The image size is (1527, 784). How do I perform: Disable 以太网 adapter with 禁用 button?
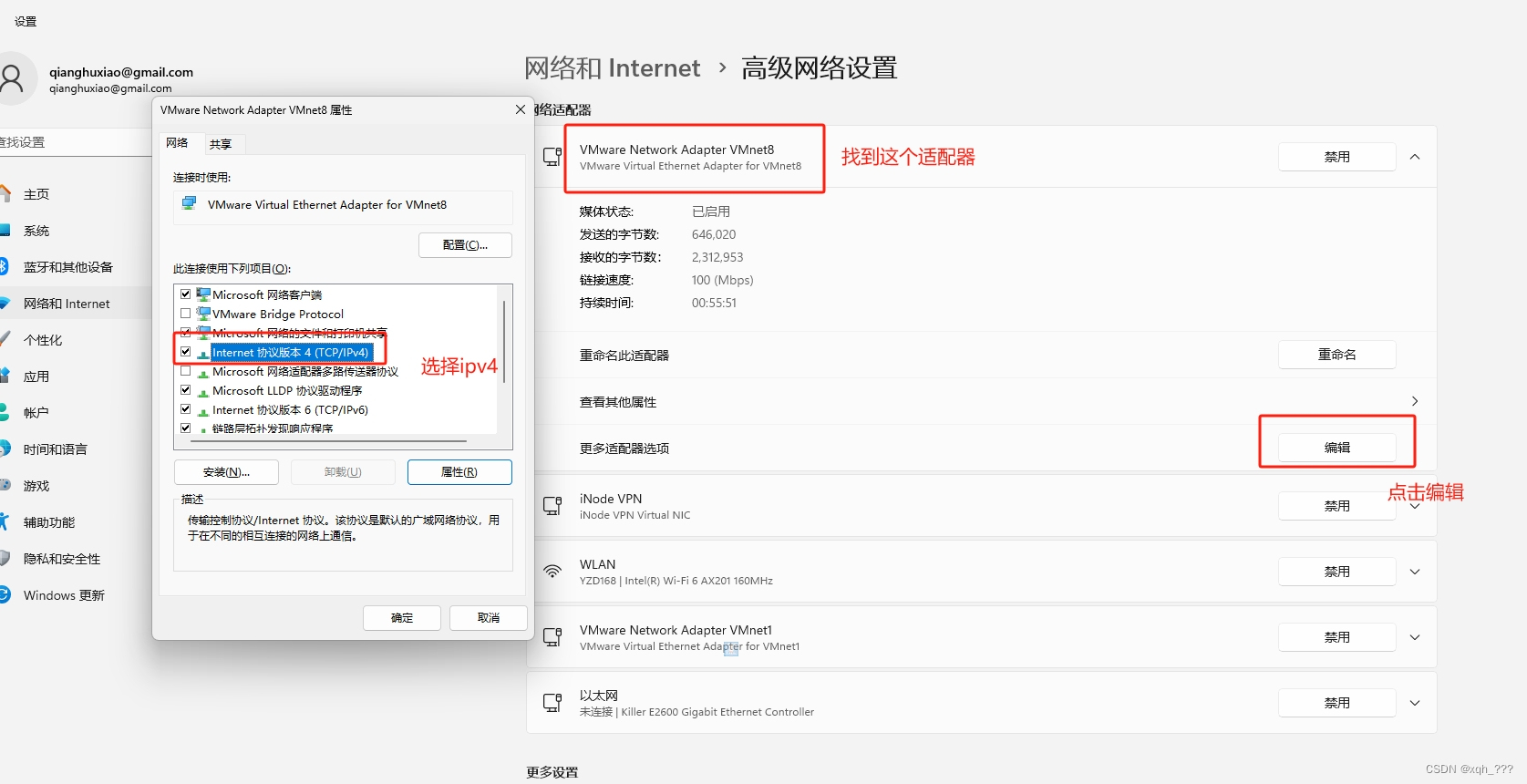click(1337, 703)
